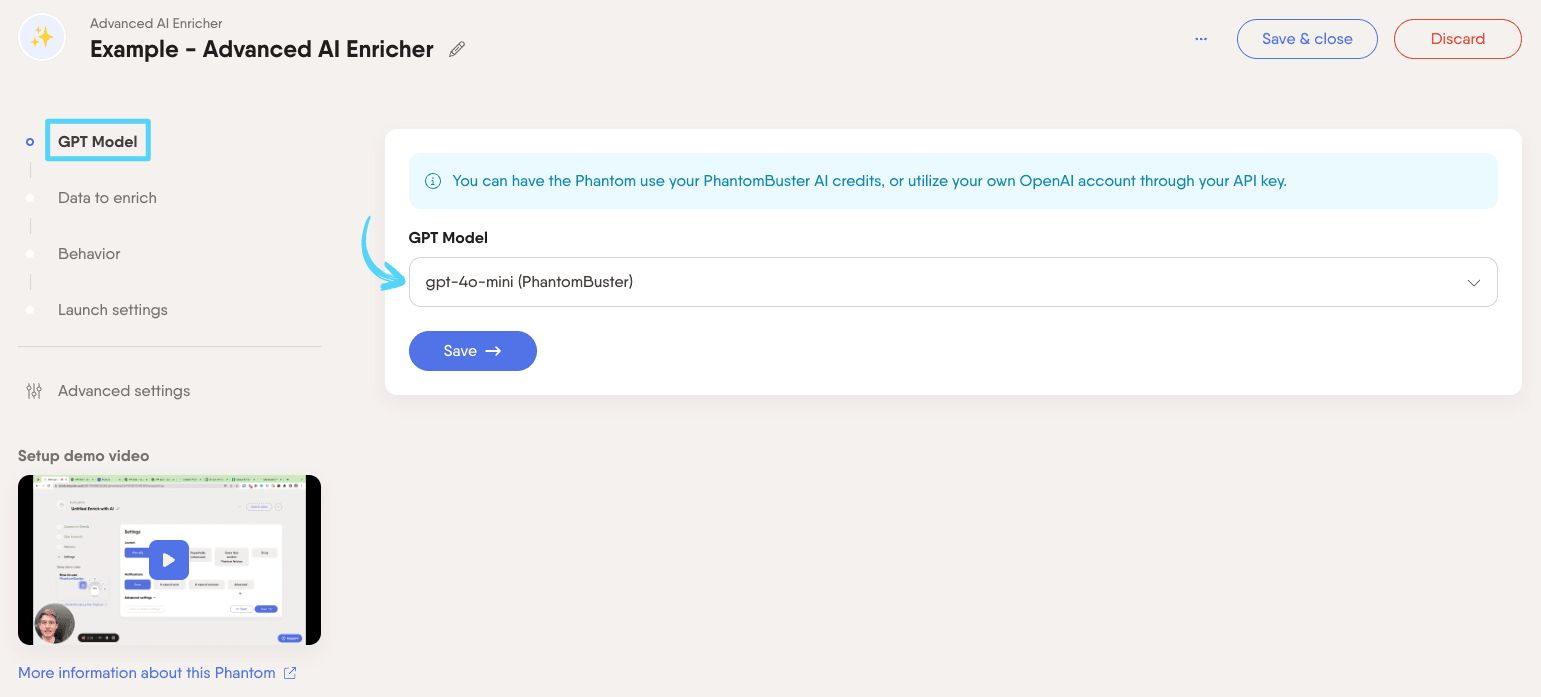Open the Launch settings step
Screen dimensions: 1541x697
[113, 310]
